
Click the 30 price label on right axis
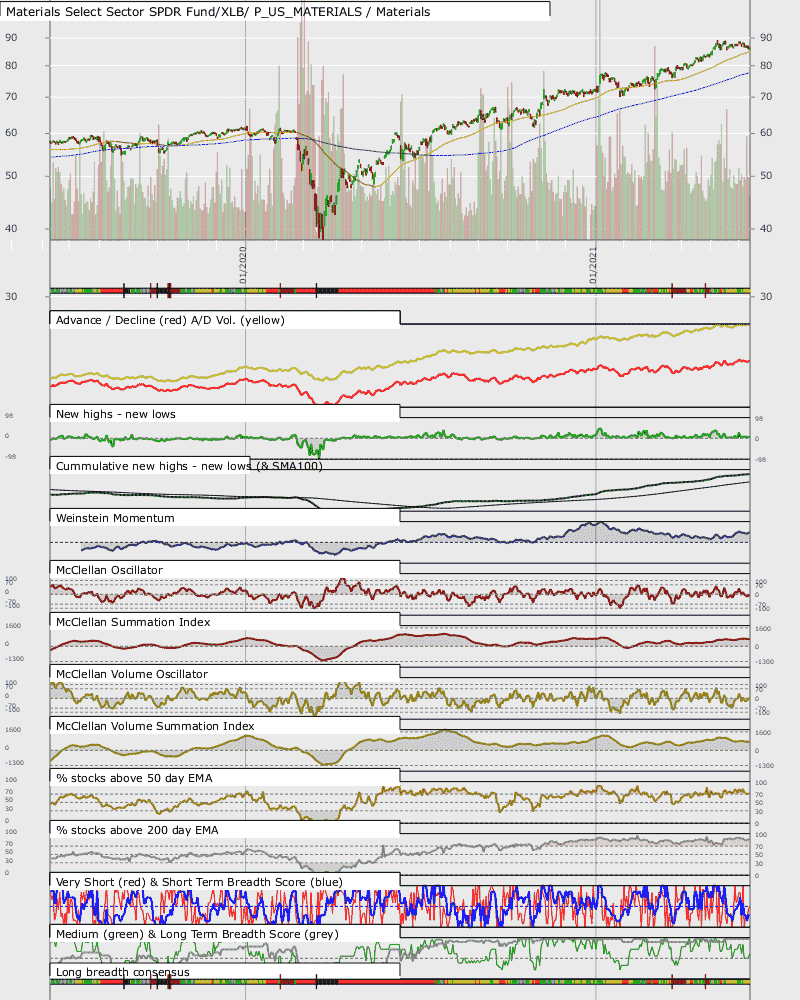(766, 297)
